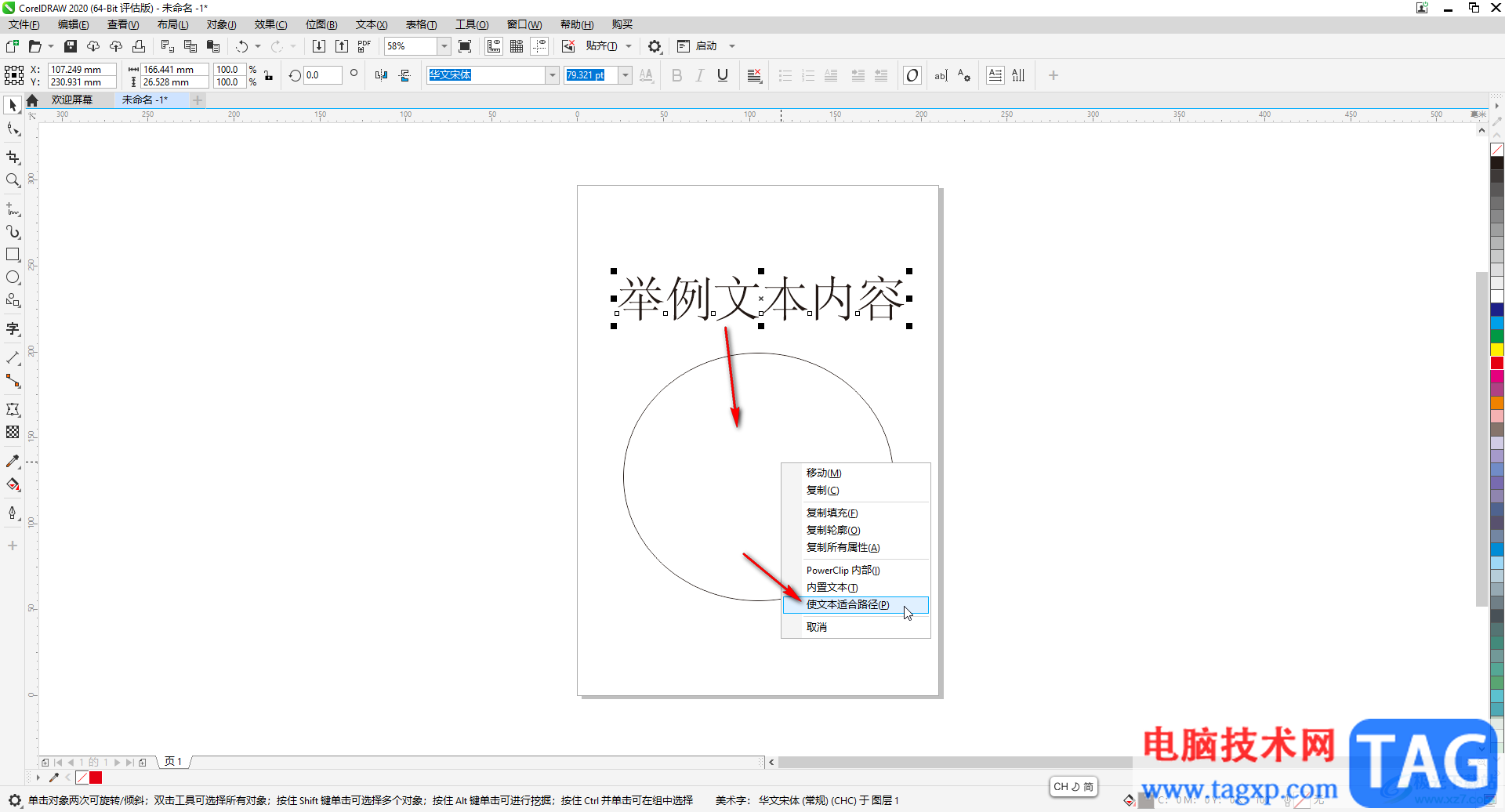
Task: Expand the 启动 launch dropdown
Action: [732, 46]
